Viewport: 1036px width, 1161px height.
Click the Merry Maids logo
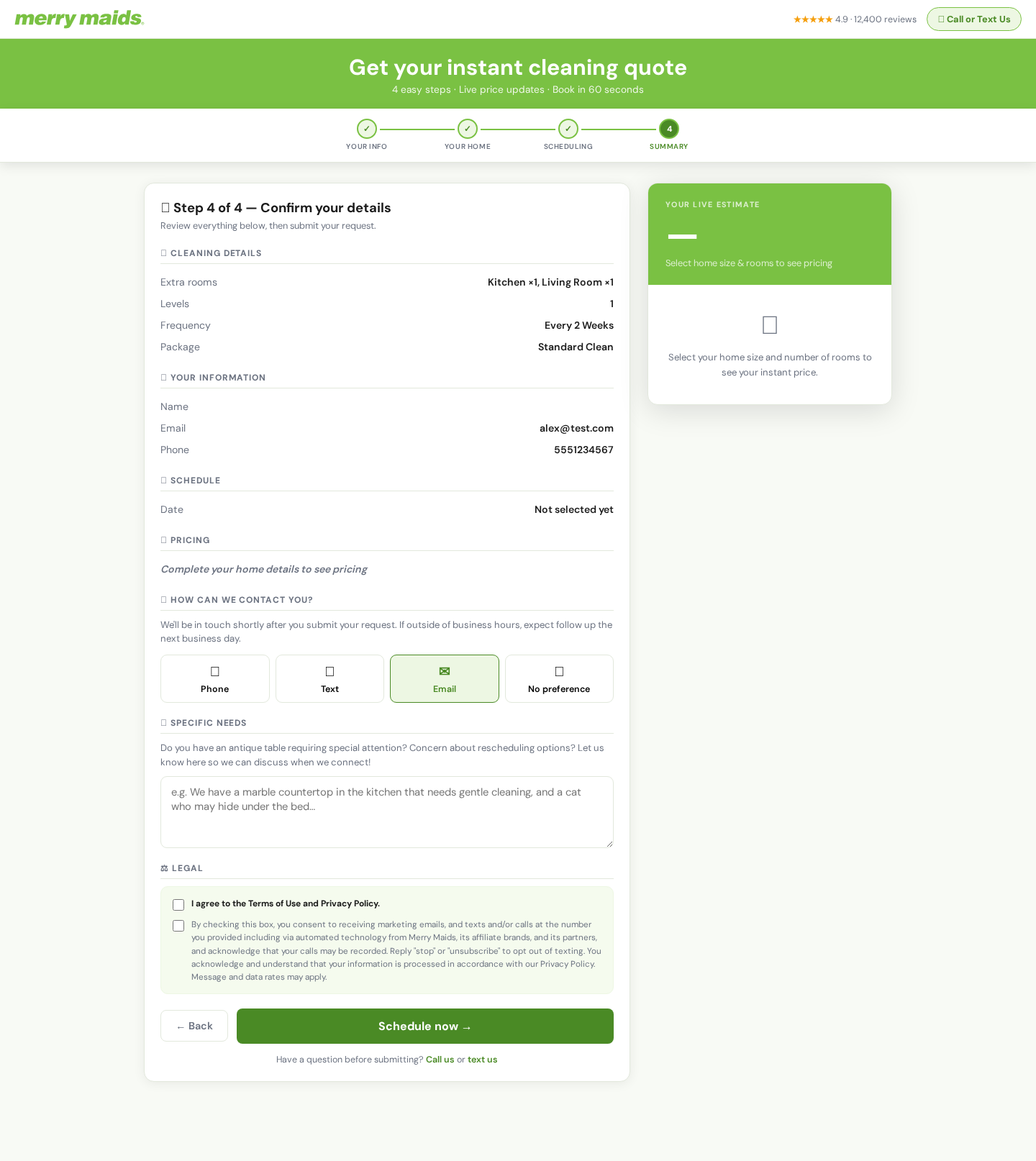point(79,19)
